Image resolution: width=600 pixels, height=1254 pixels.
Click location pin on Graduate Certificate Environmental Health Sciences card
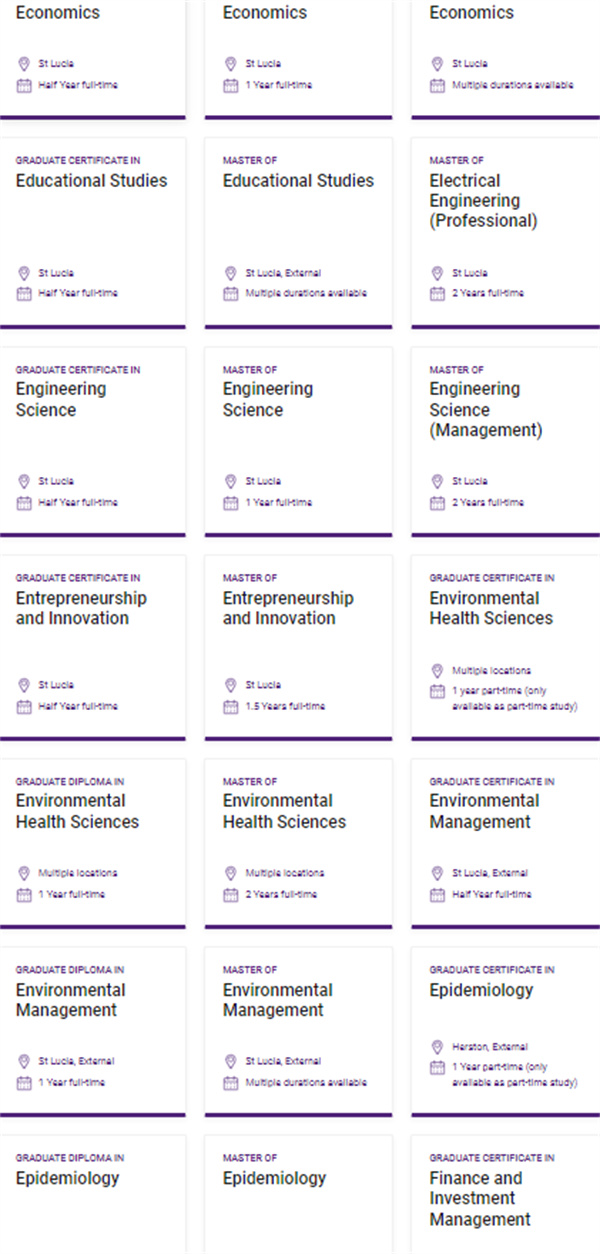point(437,671)
